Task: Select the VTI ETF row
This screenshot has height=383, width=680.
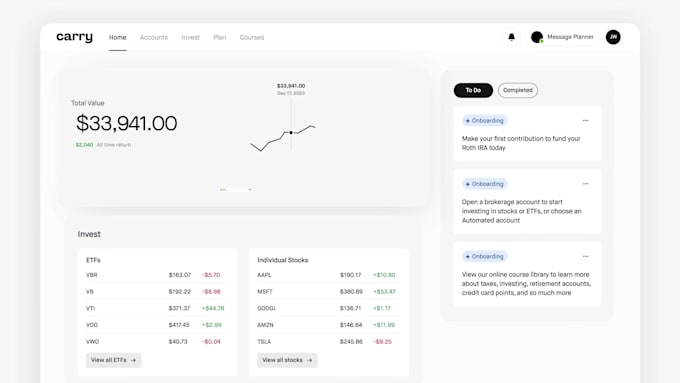Action: (x=157, y=308)
